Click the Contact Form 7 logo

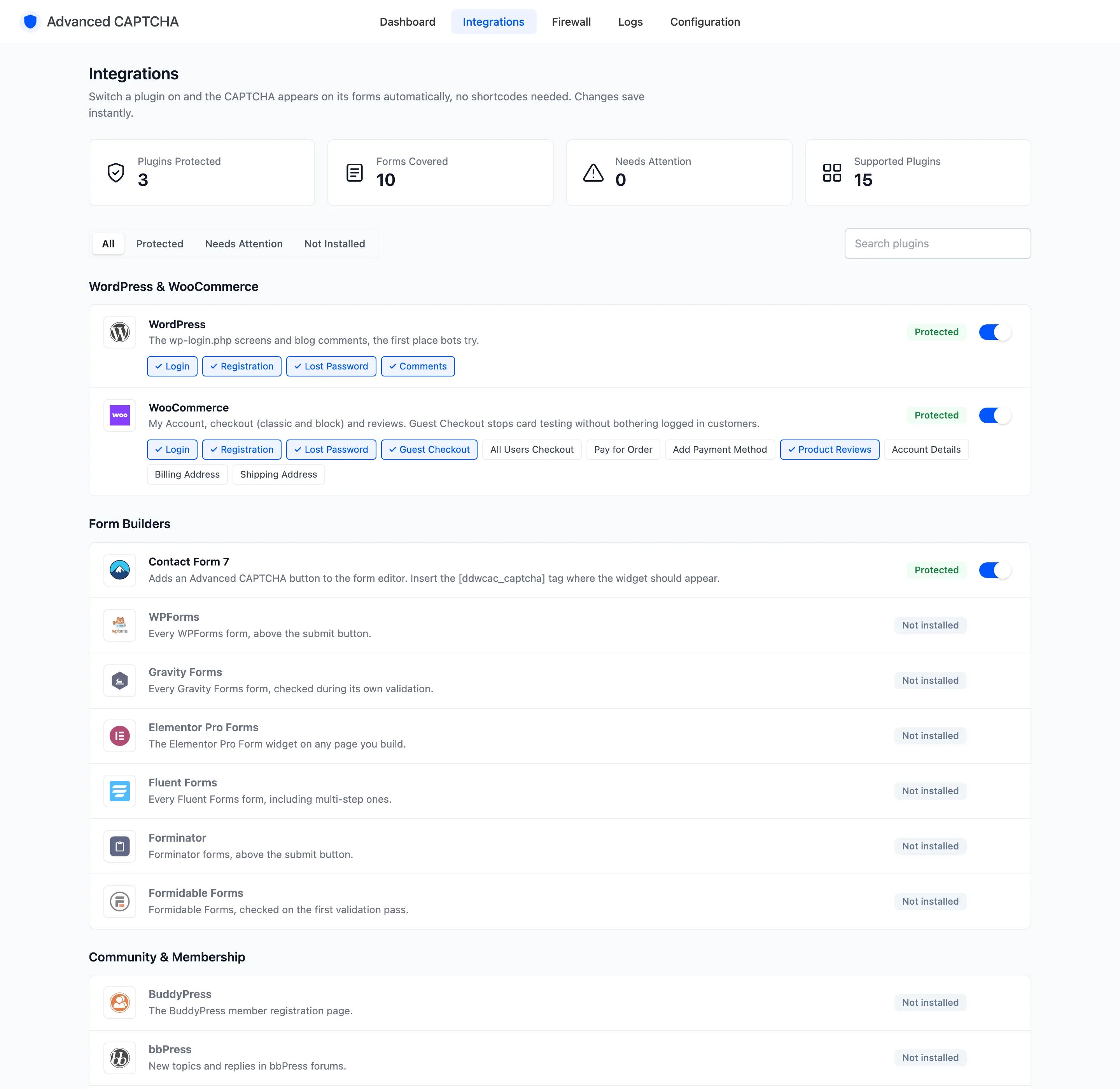(119, 570)
